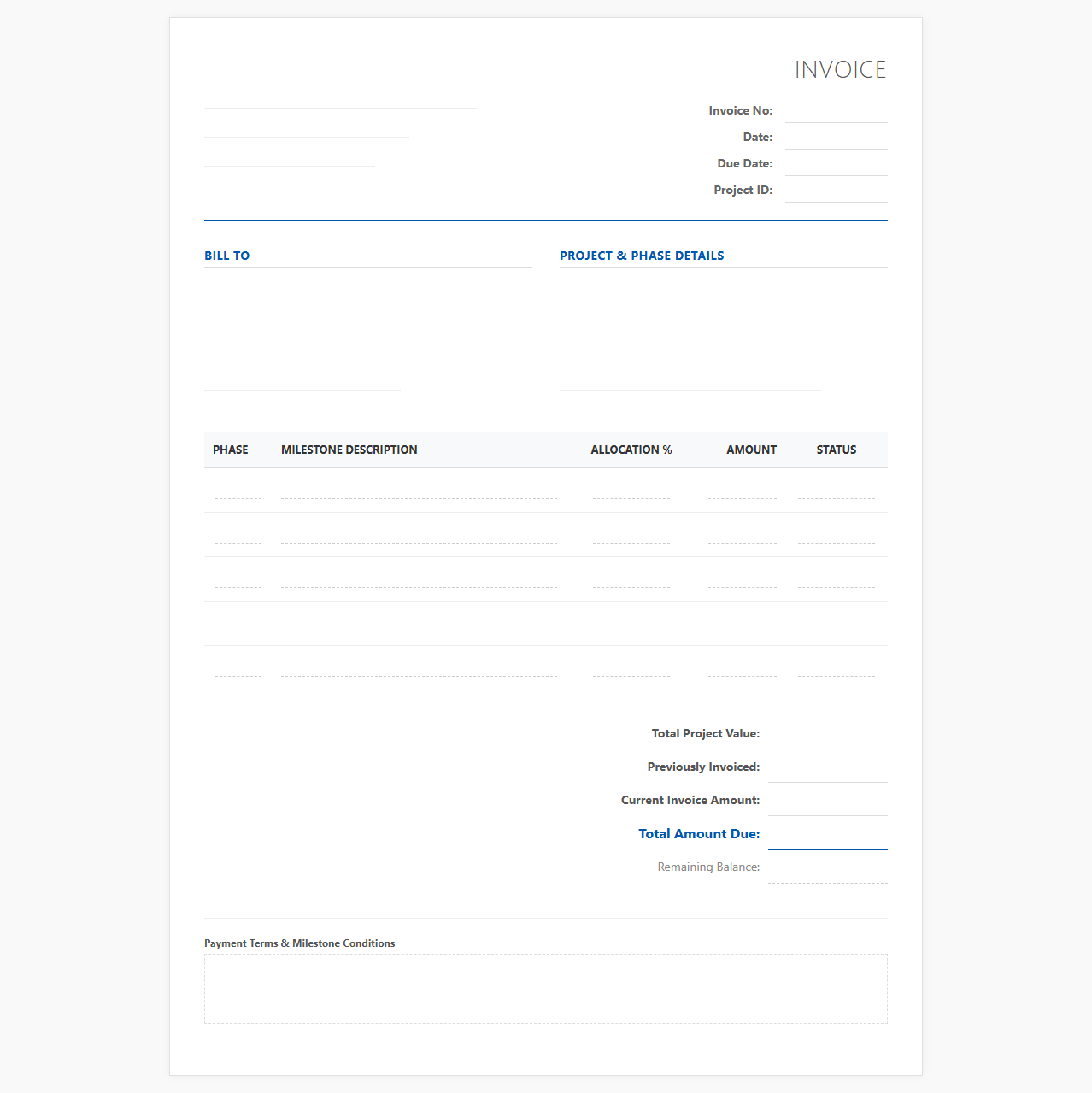Select the INVOICE title text

tap(840, 69)
